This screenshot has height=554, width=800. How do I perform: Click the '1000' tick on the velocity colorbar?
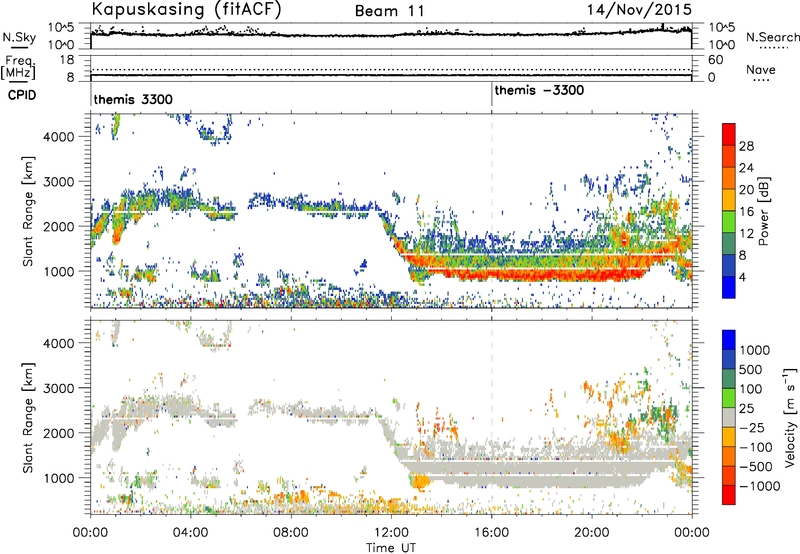point(755,350)
